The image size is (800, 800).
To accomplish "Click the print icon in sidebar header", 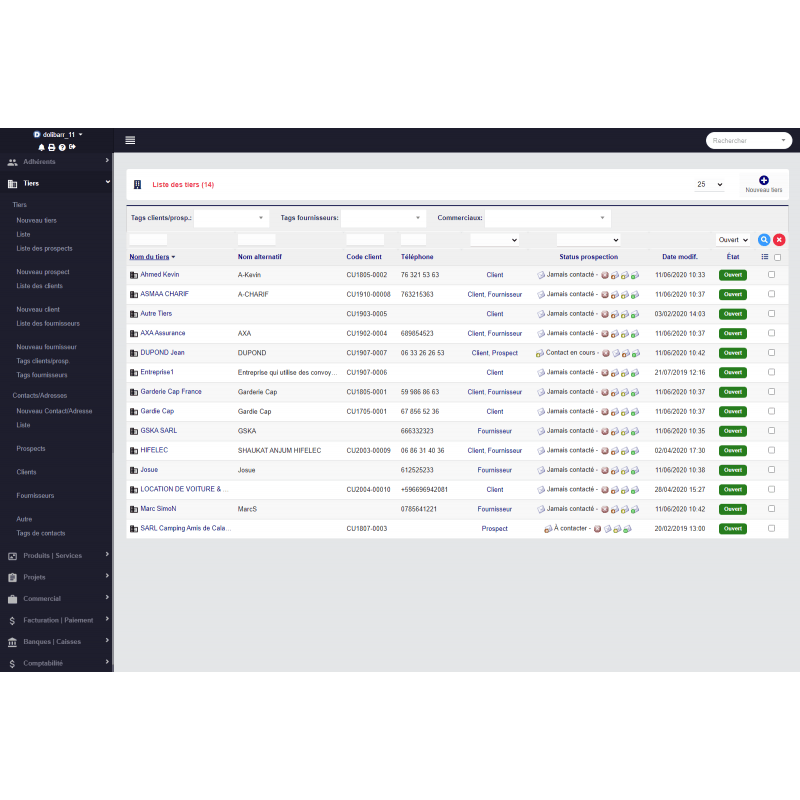I will click(x=52, y=147).
